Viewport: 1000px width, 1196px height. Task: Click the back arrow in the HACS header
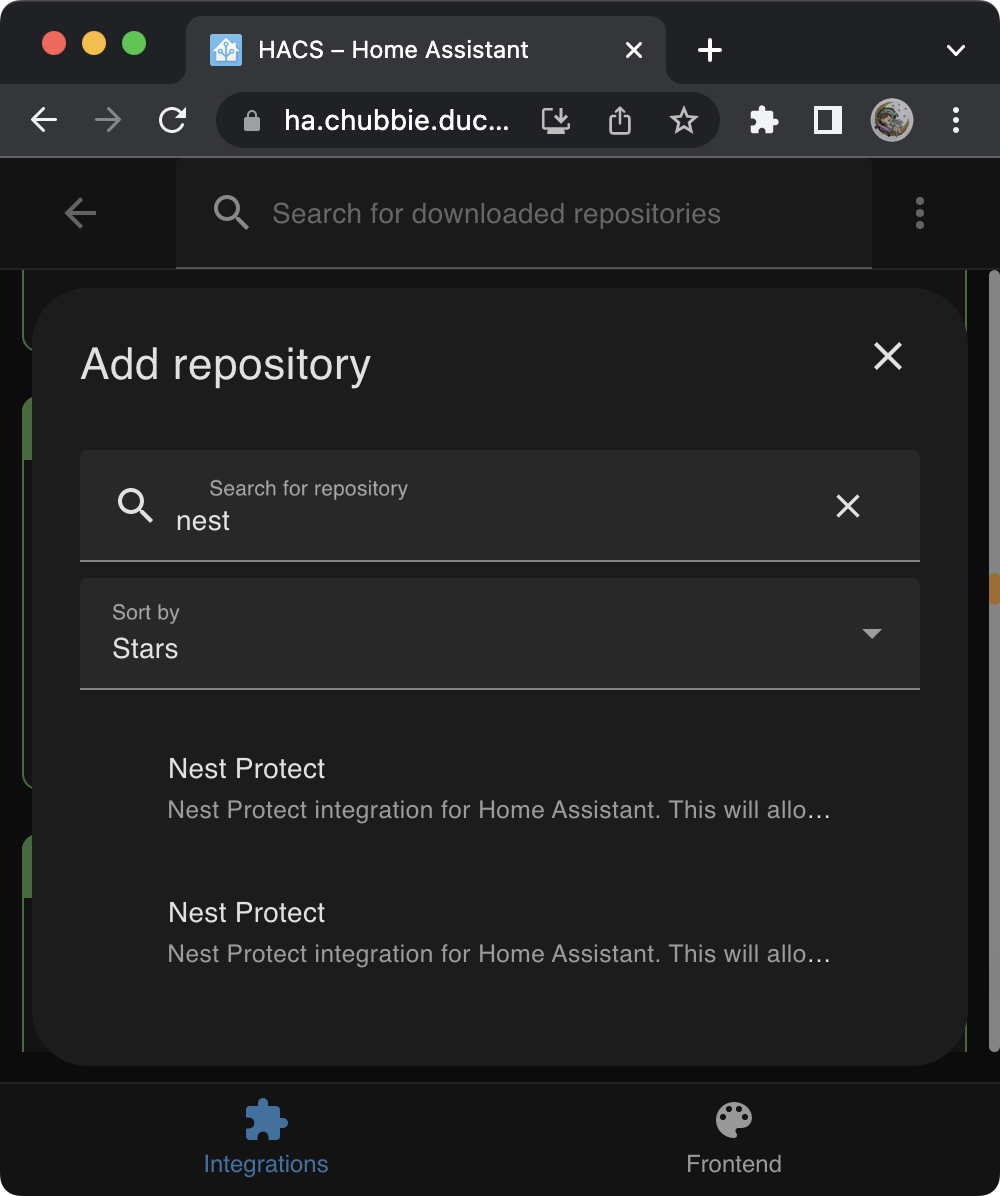click(80, 212)
